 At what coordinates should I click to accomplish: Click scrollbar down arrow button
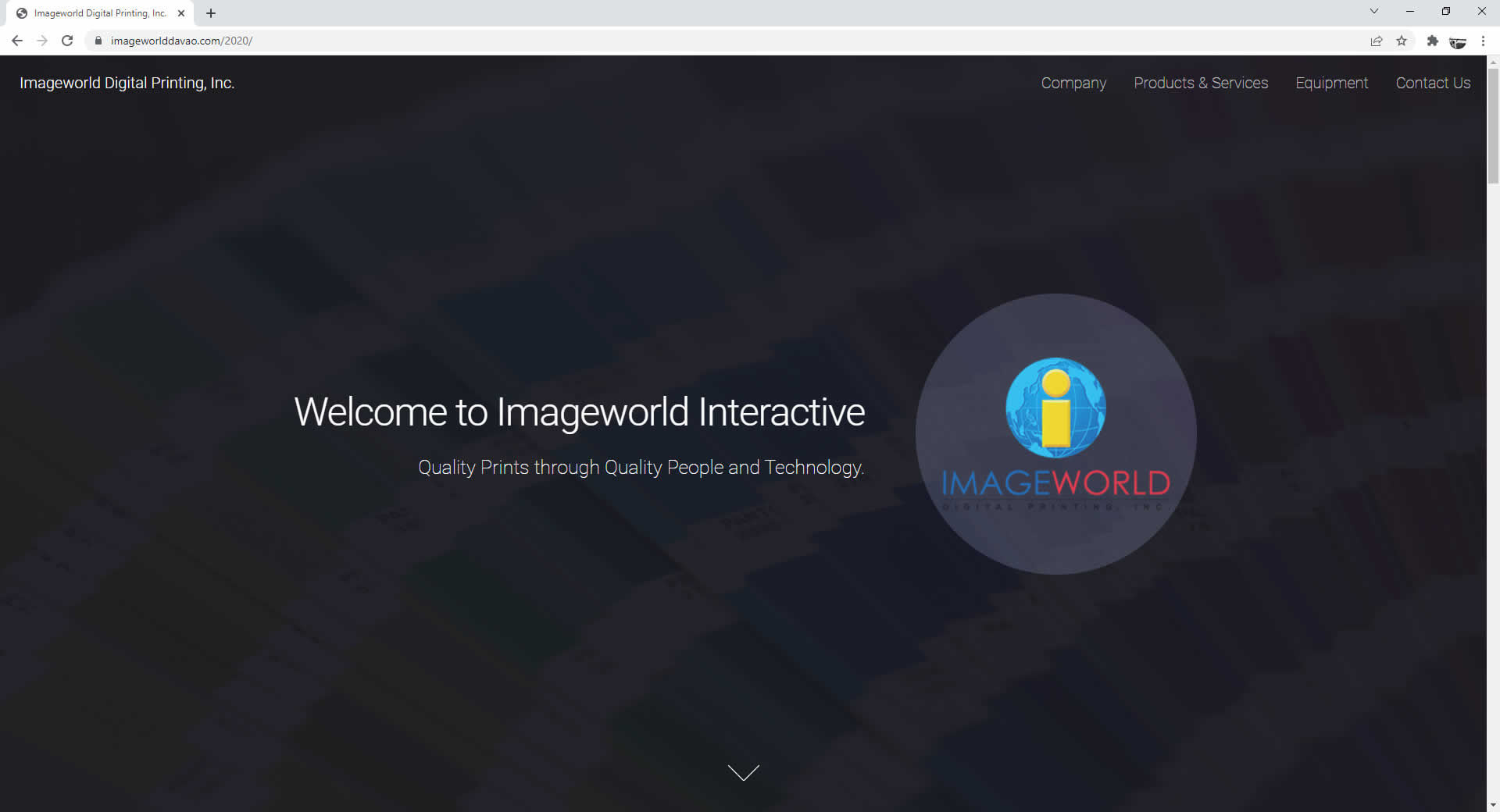tap(1493, 805)
